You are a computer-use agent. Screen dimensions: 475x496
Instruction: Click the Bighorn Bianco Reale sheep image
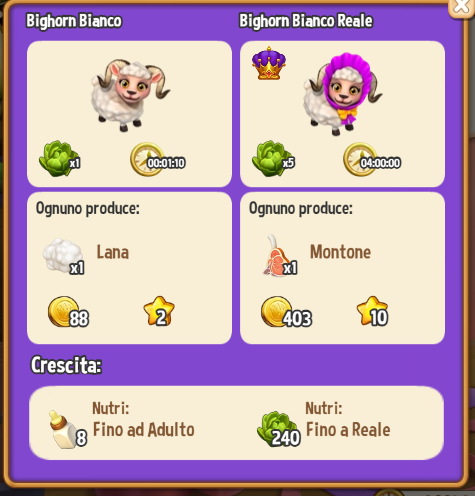point(342,94)
